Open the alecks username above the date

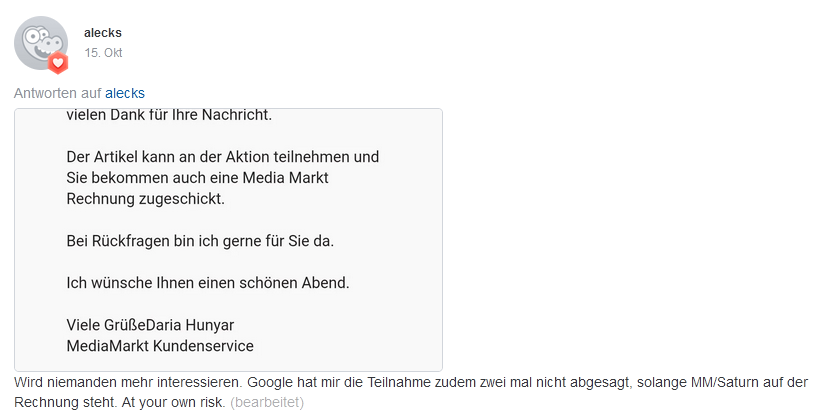pos(103,33)
